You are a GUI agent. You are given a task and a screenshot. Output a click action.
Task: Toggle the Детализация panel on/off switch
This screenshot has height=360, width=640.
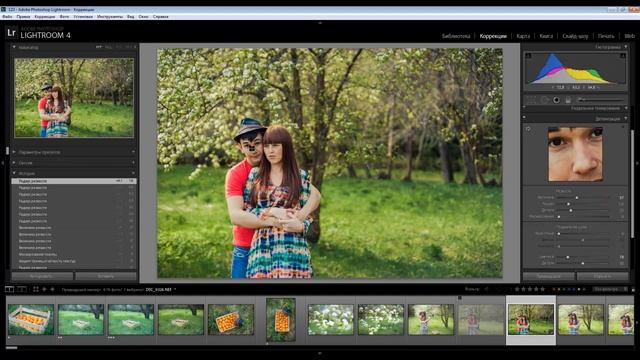click(x=524, y=118)
